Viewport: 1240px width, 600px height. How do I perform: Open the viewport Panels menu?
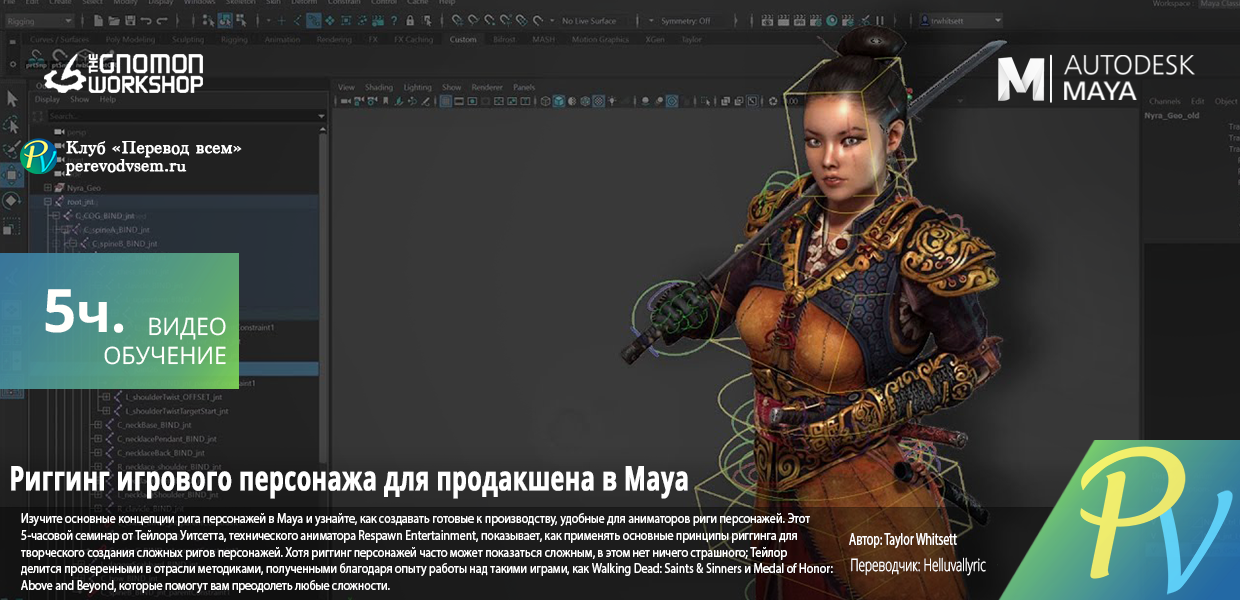pos(524,87)
